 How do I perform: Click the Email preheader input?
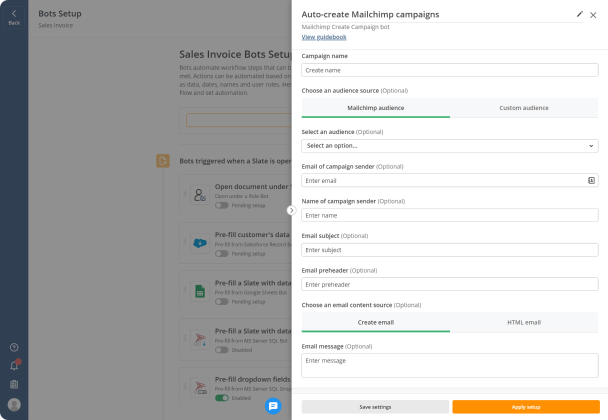(450, 284)
